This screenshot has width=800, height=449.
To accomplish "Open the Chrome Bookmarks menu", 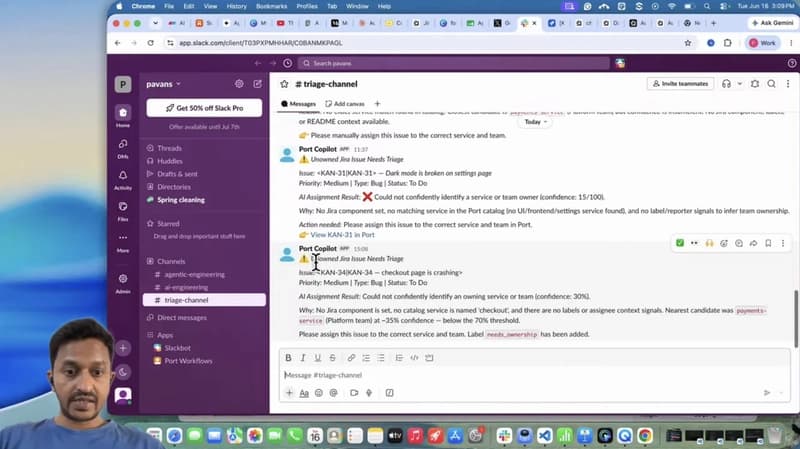I will [x=271, y=6].
